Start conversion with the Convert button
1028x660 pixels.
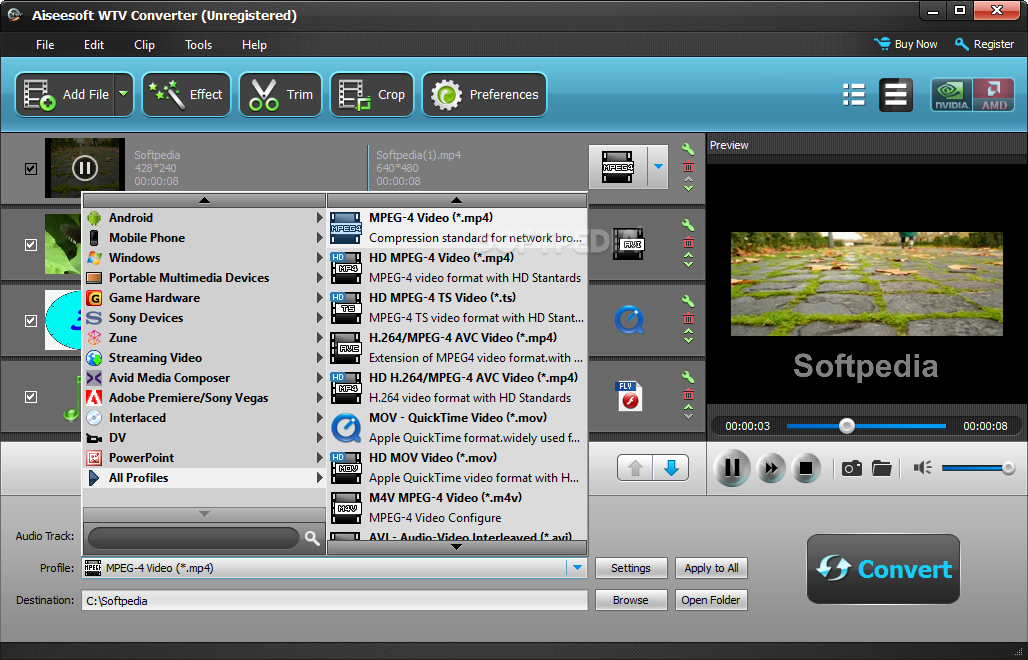coord(883,569)
